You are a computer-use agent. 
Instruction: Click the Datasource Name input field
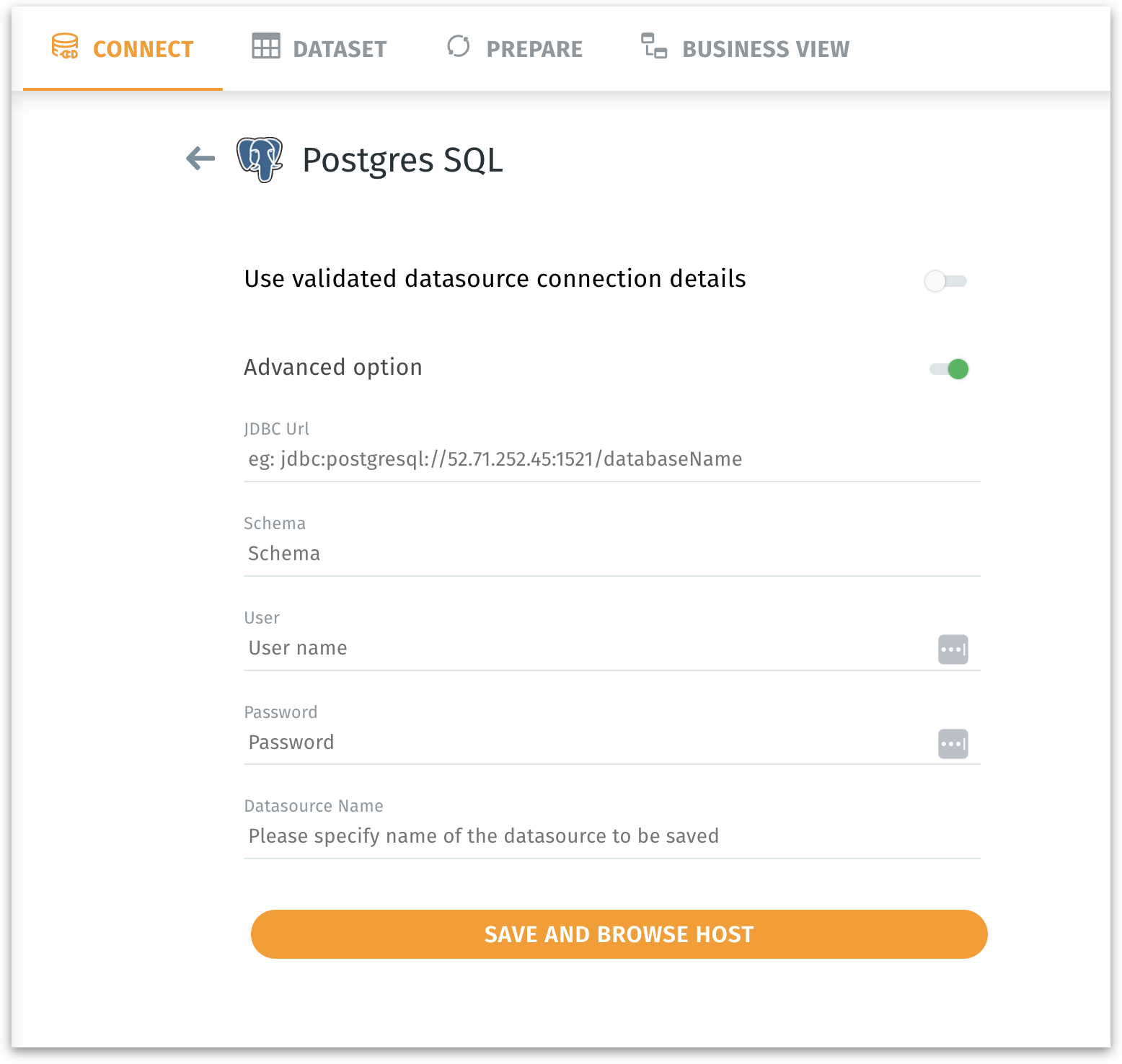[611, 836]
